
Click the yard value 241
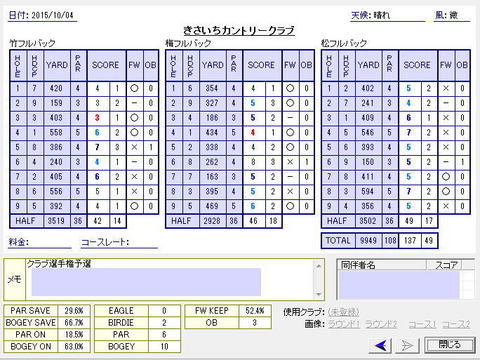[x=368, y=103]
